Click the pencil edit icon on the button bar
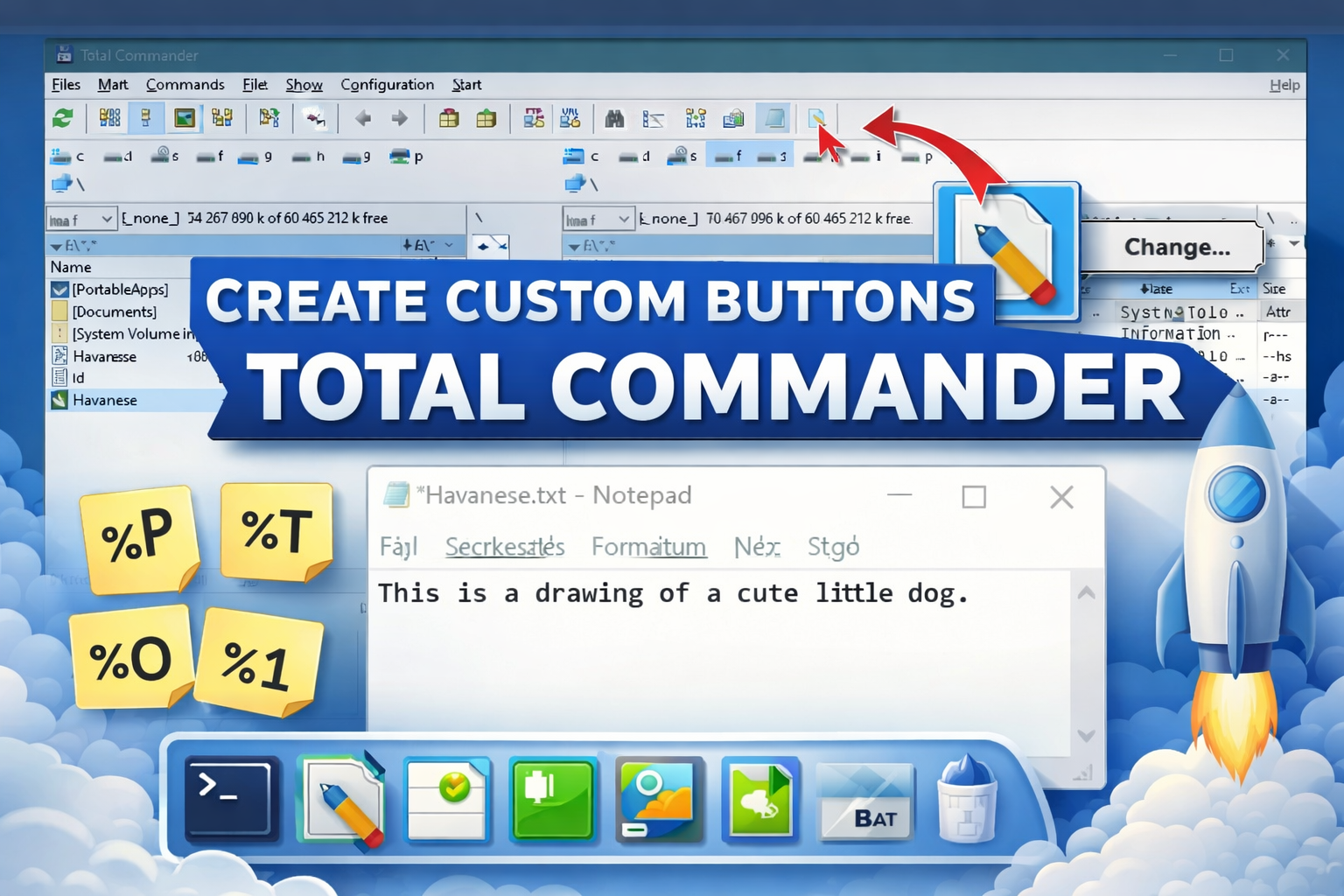Image resolution: width=1344 pixels, height=896 pixels. [340, 799]
